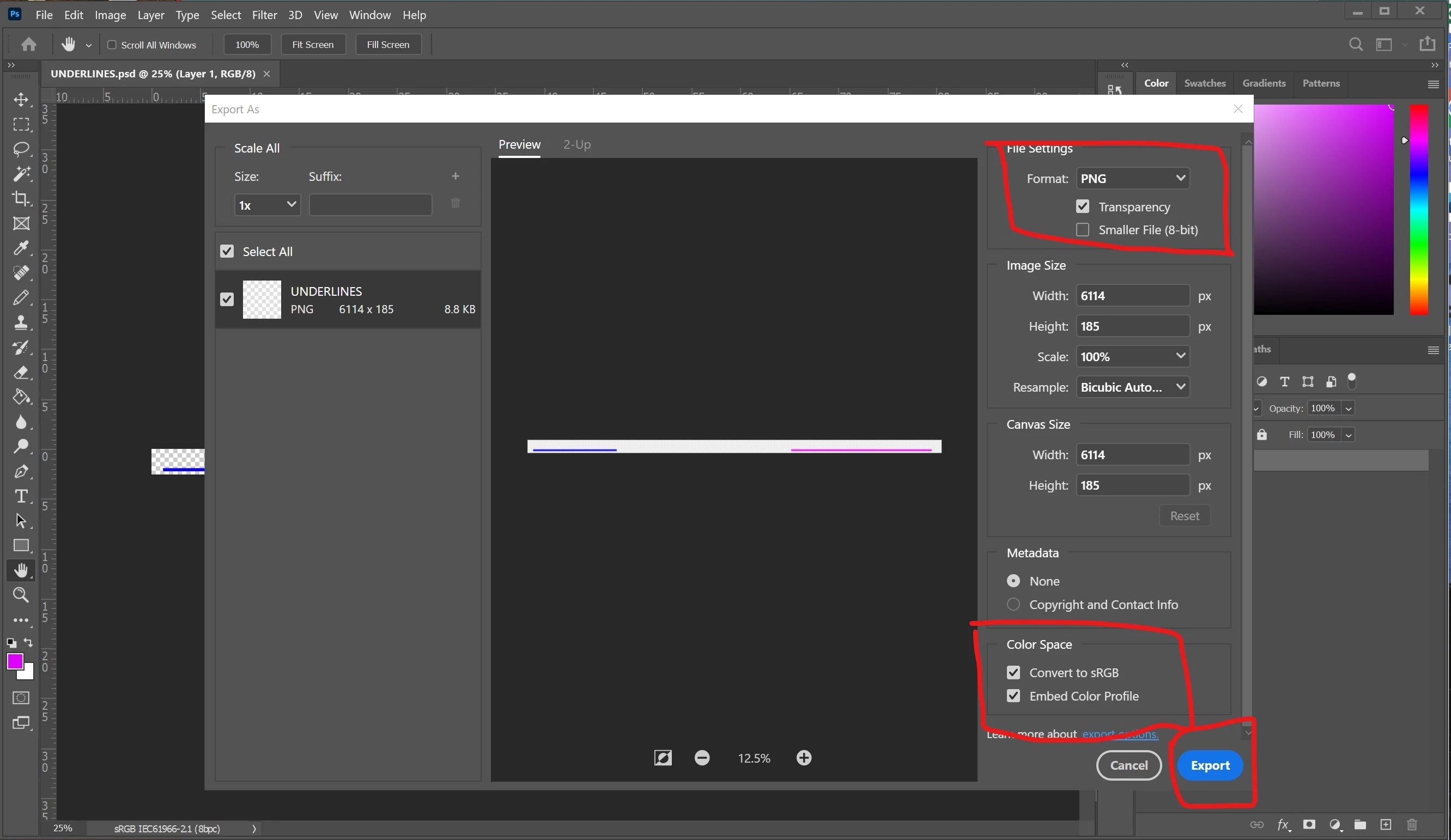Click the magenta foreground color swatch
This screenshot has height=840, width=1451.
14,661
